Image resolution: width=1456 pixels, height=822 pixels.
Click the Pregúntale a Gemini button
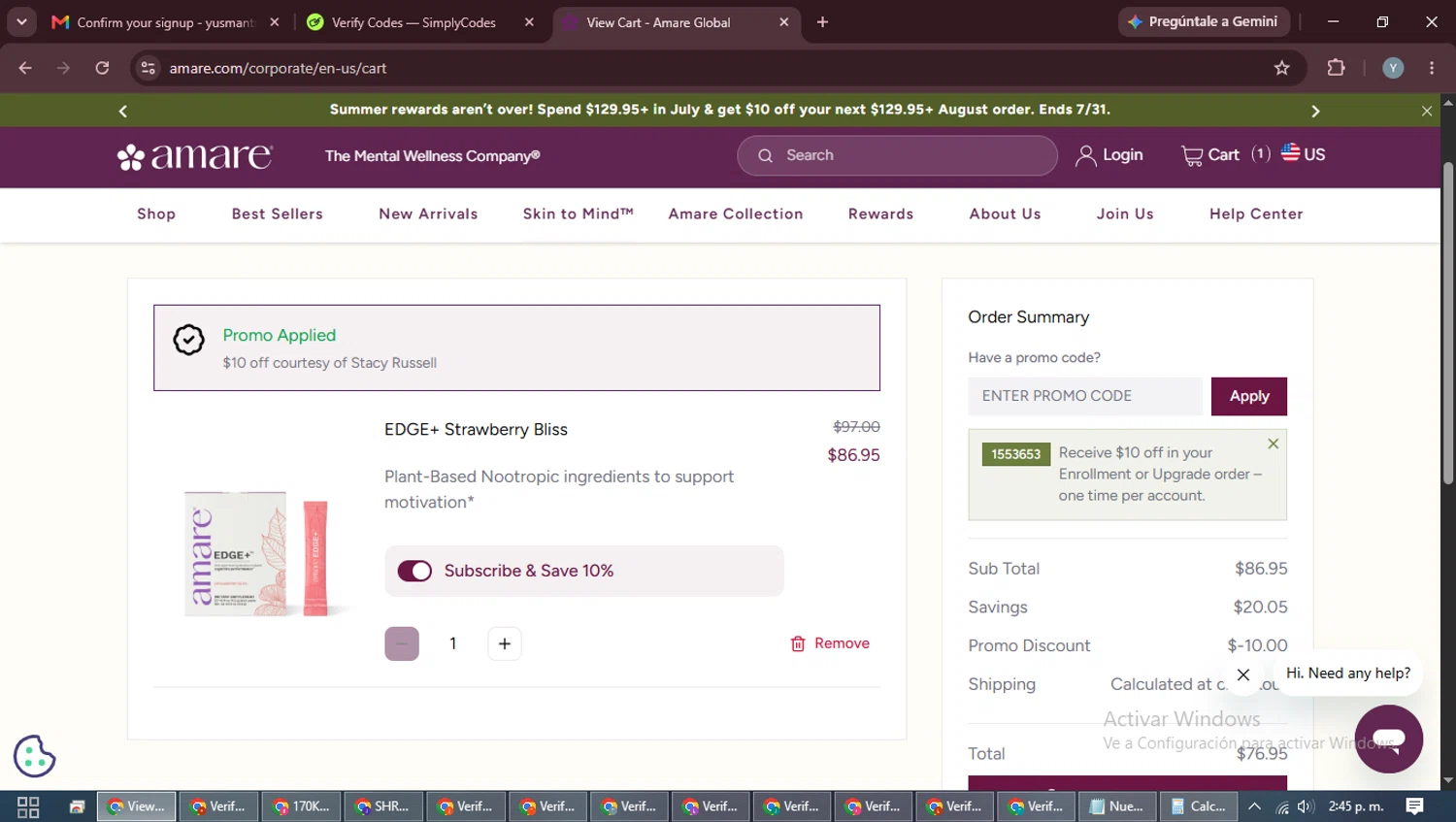click(1204, 21)
